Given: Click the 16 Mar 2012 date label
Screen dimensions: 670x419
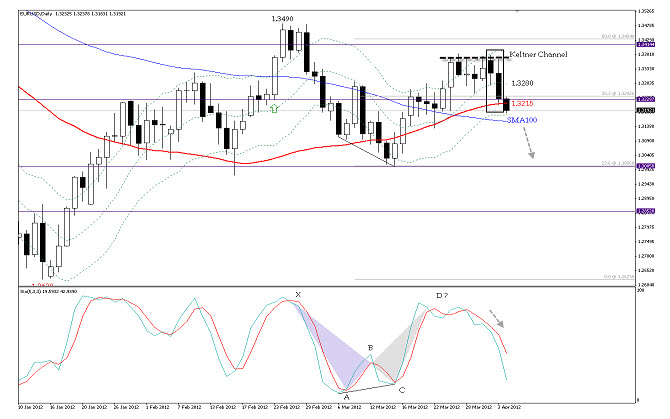Looking at the screenshot, I should click(416, 407).
